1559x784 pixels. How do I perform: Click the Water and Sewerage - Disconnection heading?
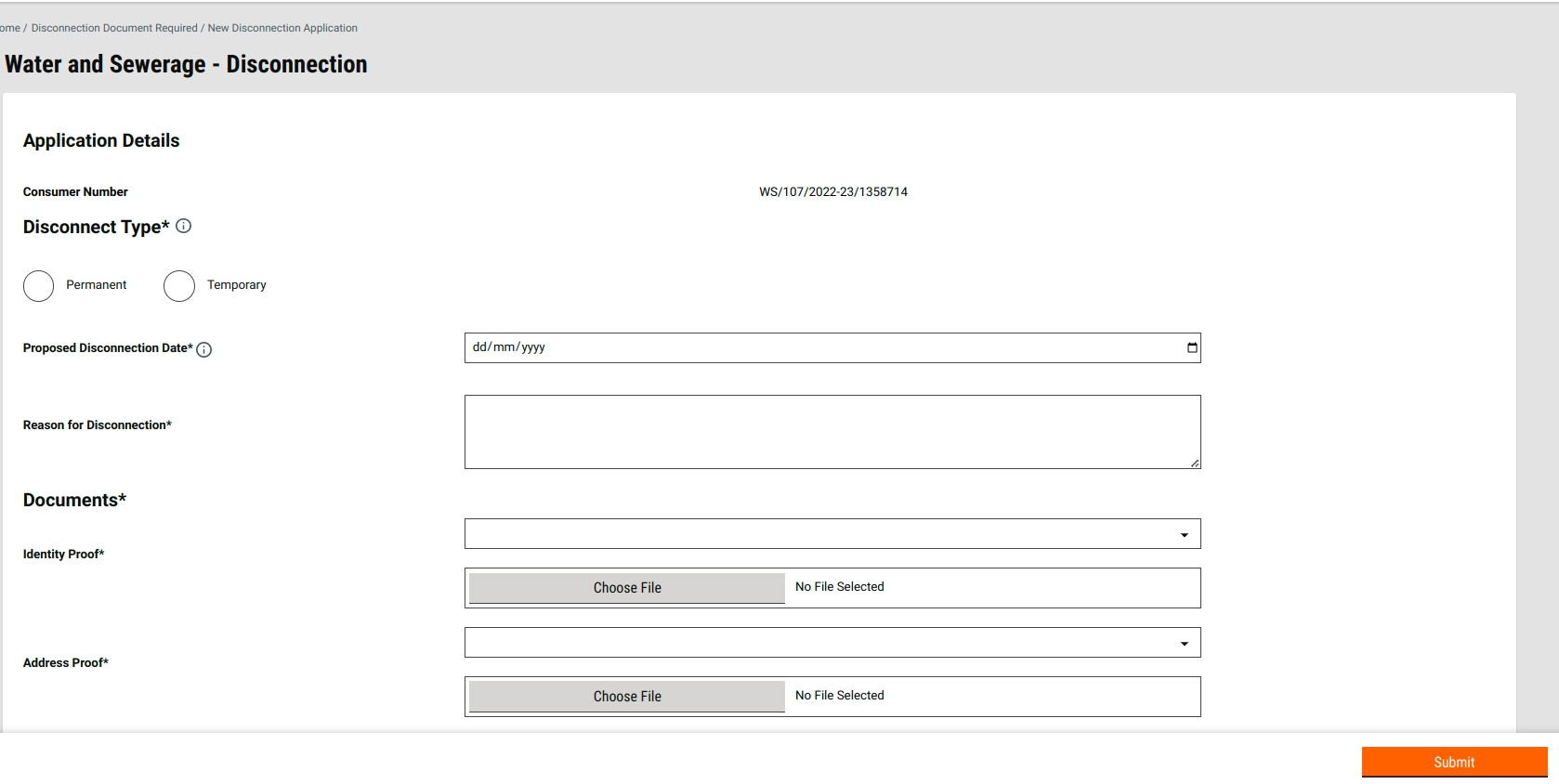tap(186, 64)
